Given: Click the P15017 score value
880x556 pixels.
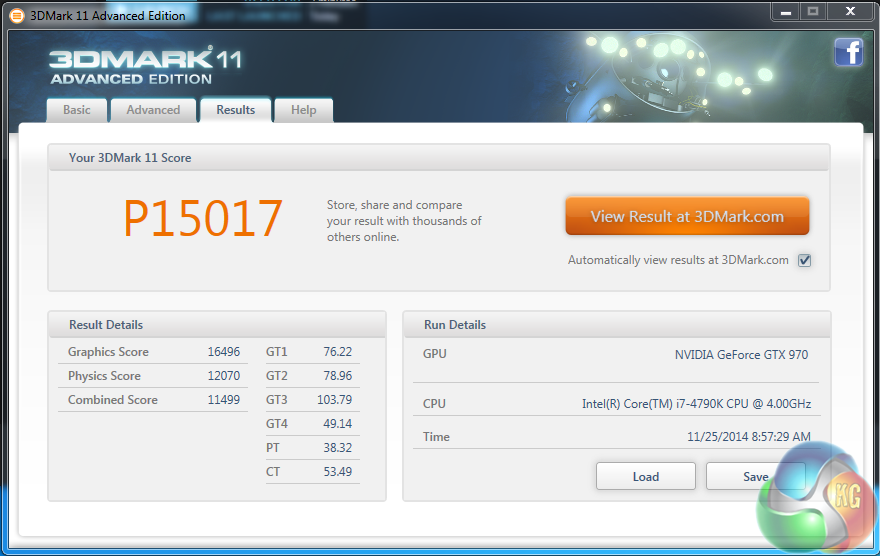Looking at the screenshot, I should coord(203,218).
